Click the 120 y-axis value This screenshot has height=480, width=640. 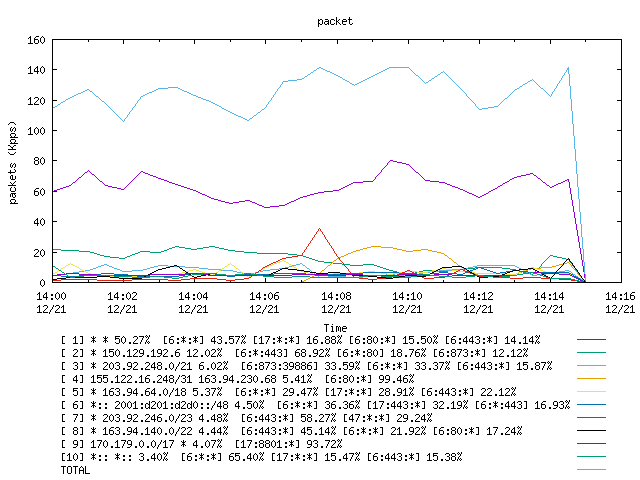pos(36,101)
